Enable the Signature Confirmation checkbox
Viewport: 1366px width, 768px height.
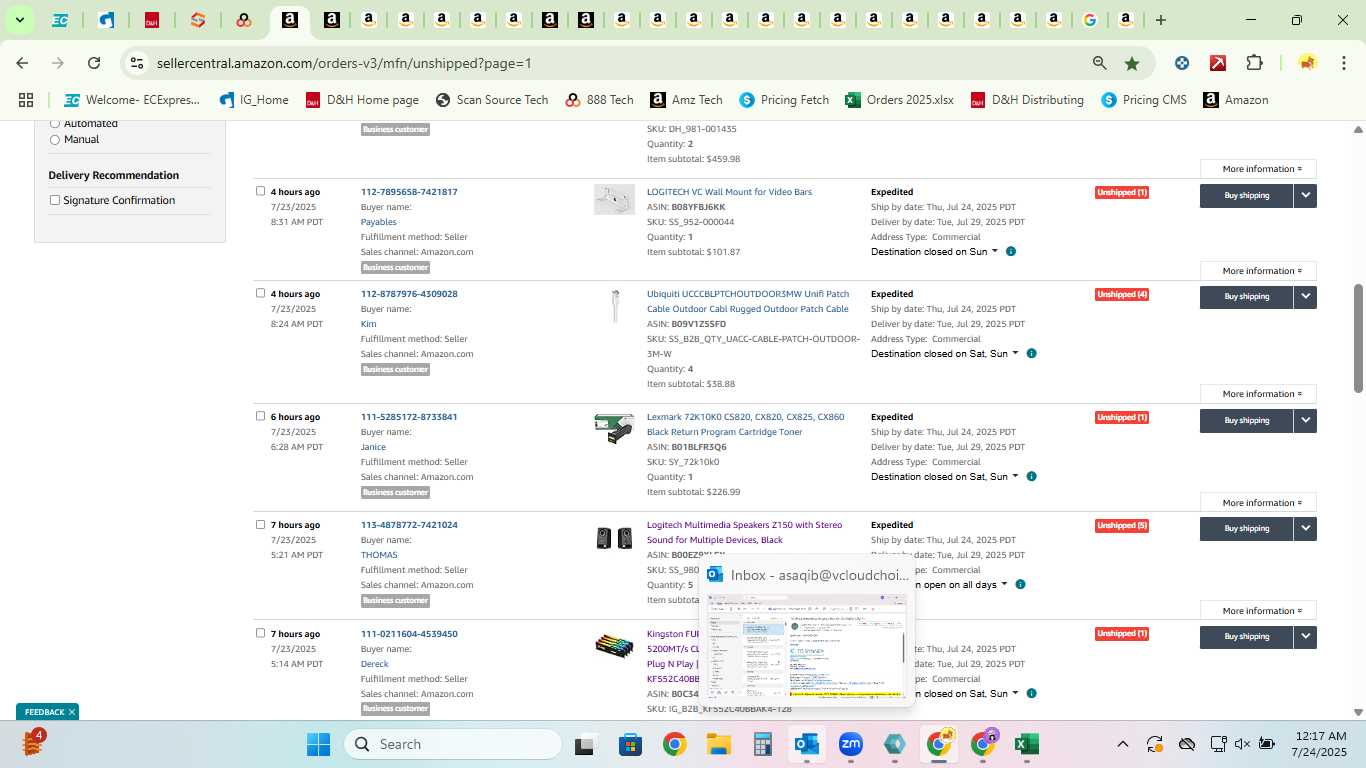55,200
